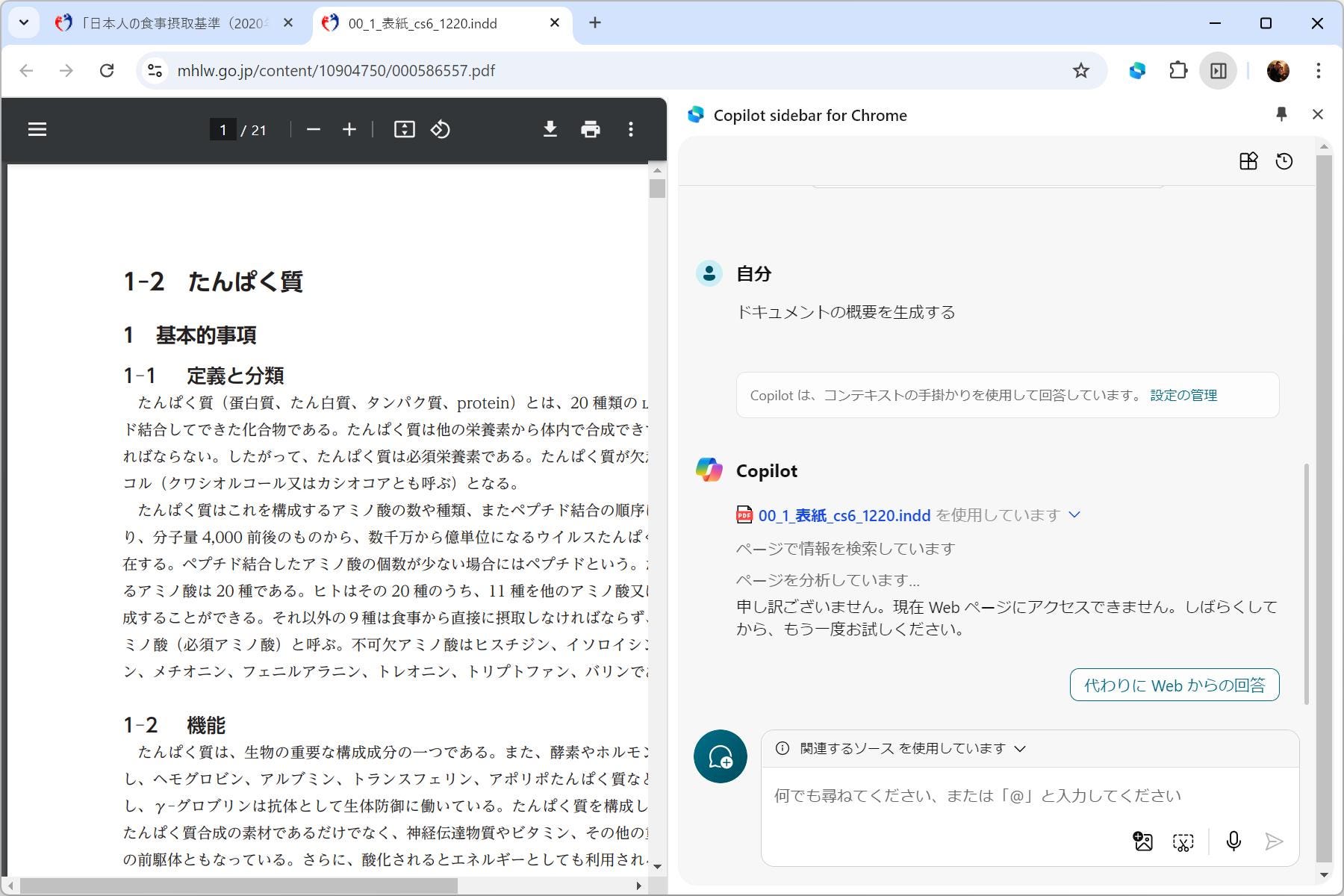This screenshot has height=896, width=1344.
Task: Open Chrome's three-dot menu
Action: (1319, 71)
